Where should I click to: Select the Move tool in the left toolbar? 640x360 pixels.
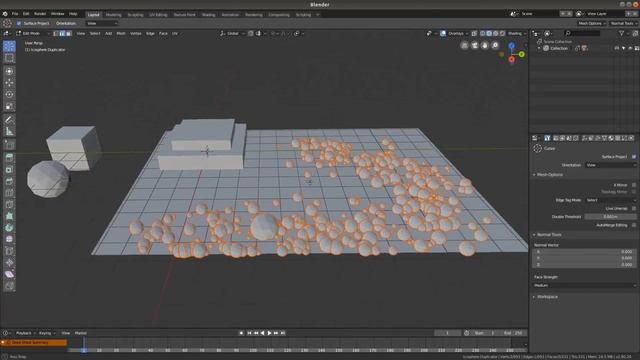click(9, 83)
